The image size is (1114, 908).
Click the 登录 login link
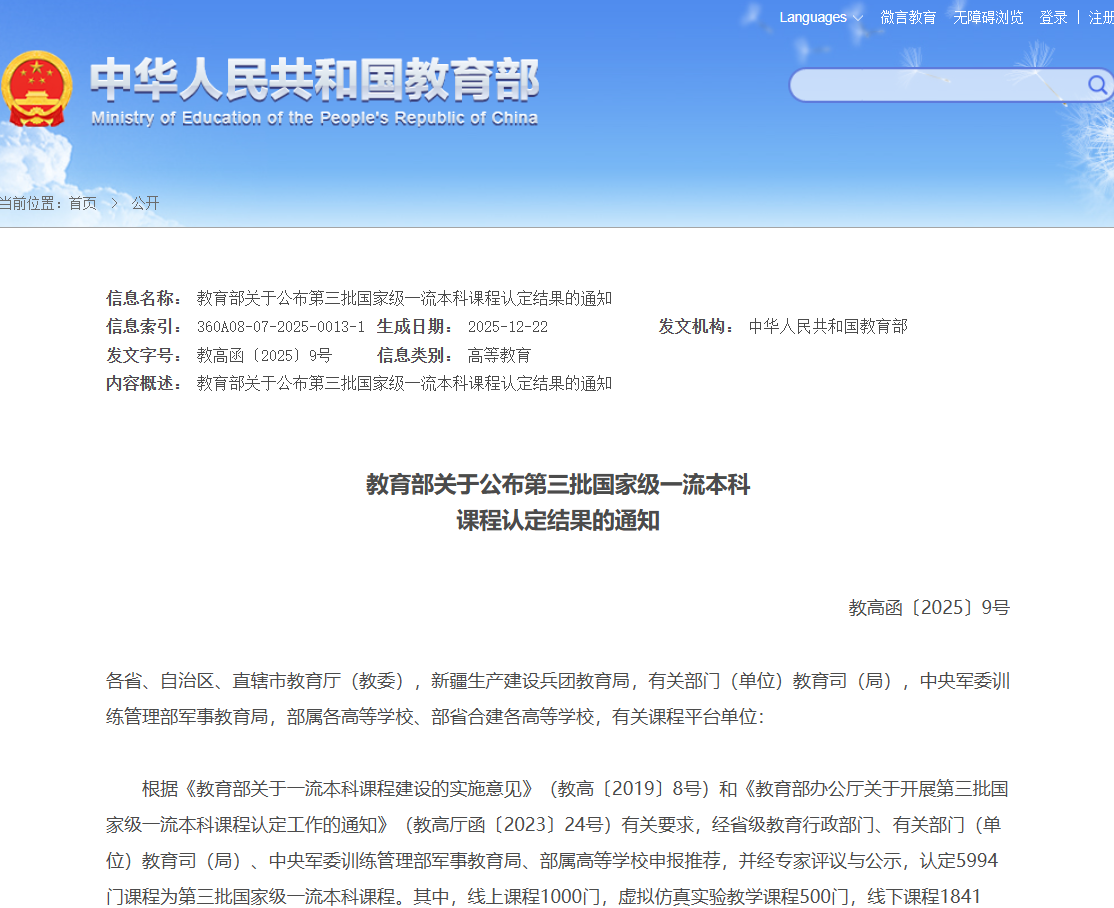(x=1053, y=18)
